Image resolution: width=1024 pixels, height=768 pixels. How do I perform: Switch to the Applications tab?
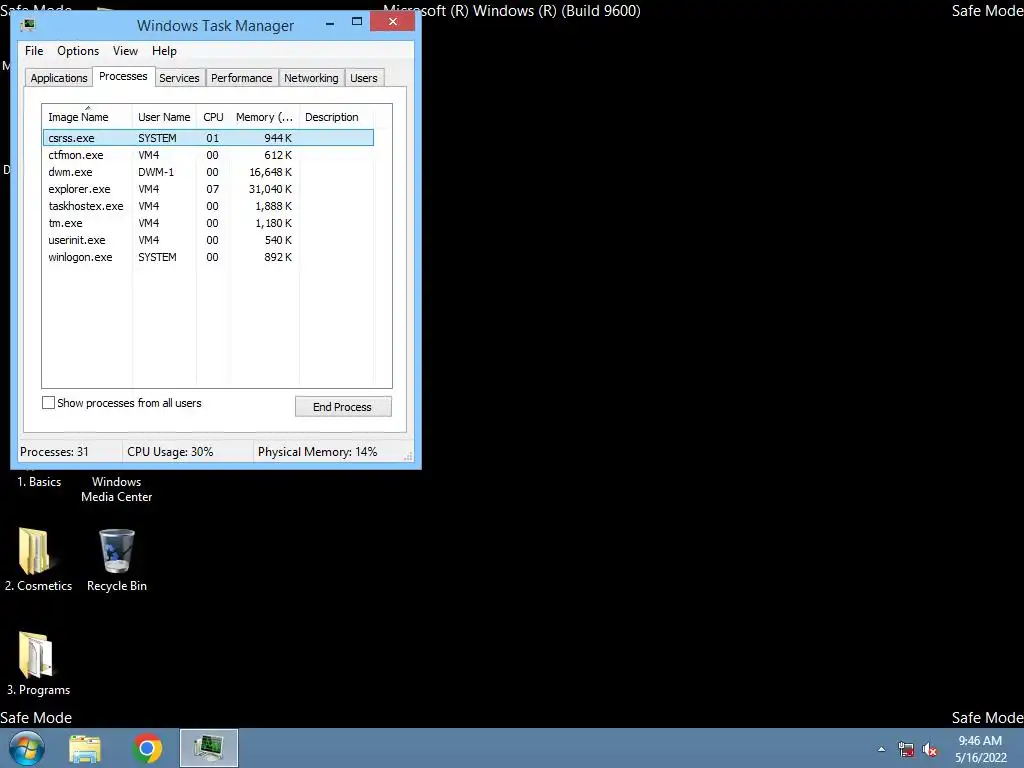coord(59,78)
